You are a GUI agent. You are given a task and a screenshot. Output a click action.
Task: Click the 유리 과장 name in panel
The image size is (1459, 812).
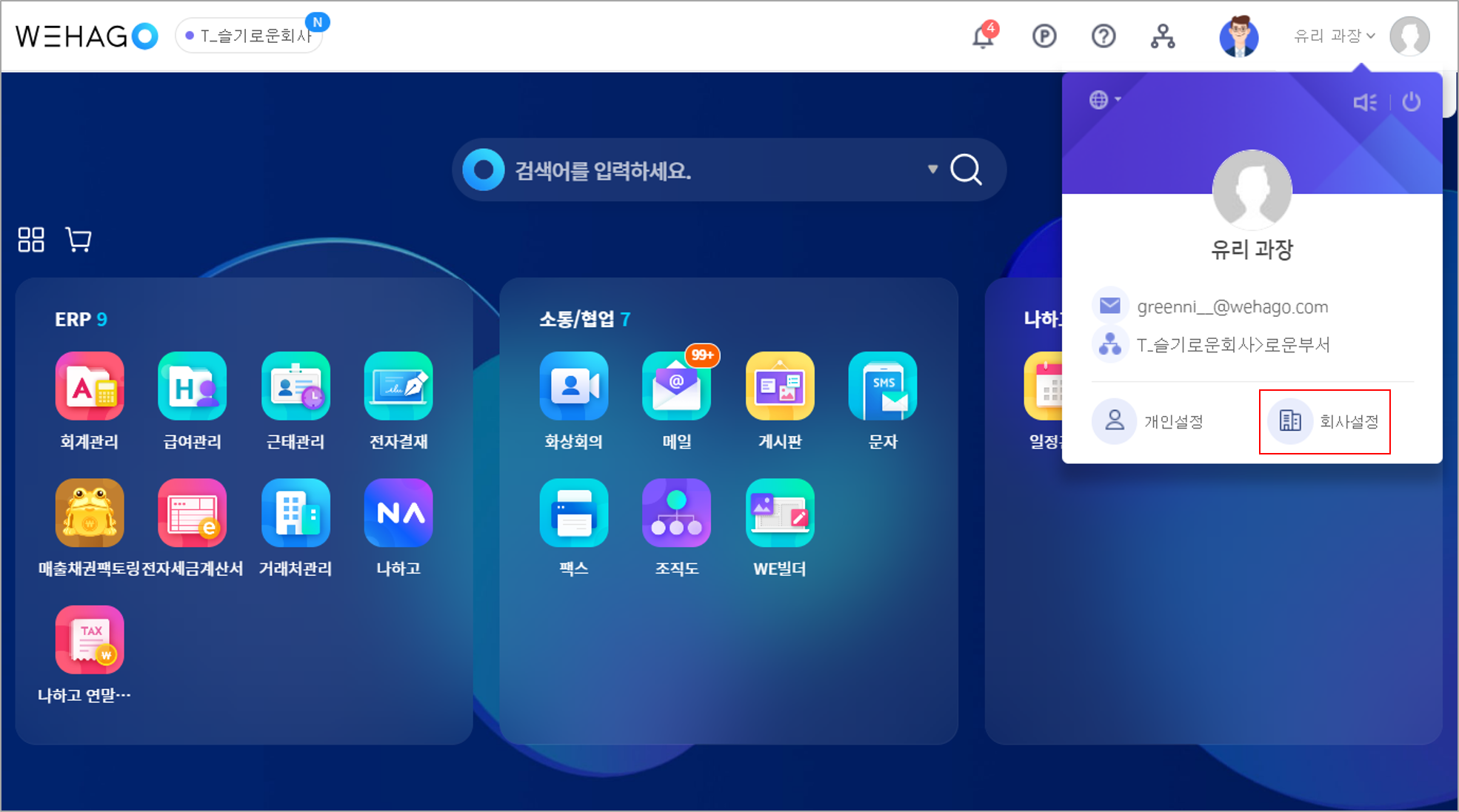coord(1252,249)
